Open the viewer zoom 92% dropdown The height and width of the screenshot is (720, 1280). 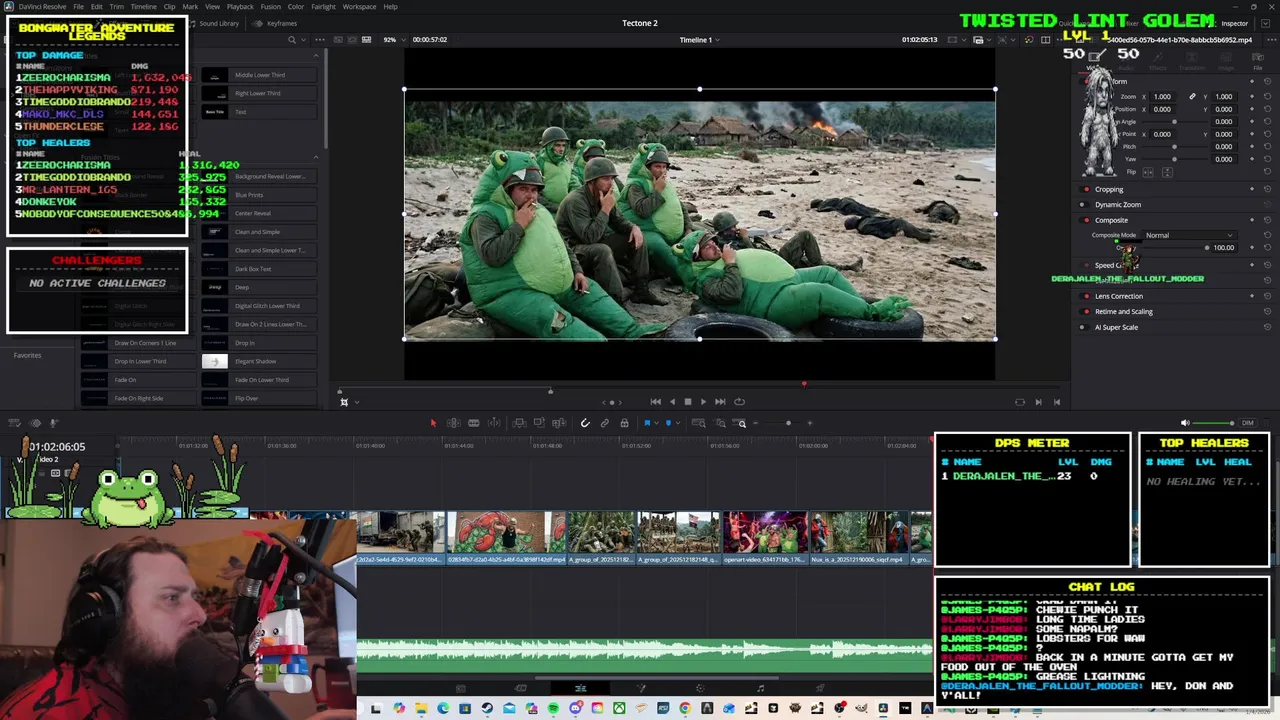[394, 40]
